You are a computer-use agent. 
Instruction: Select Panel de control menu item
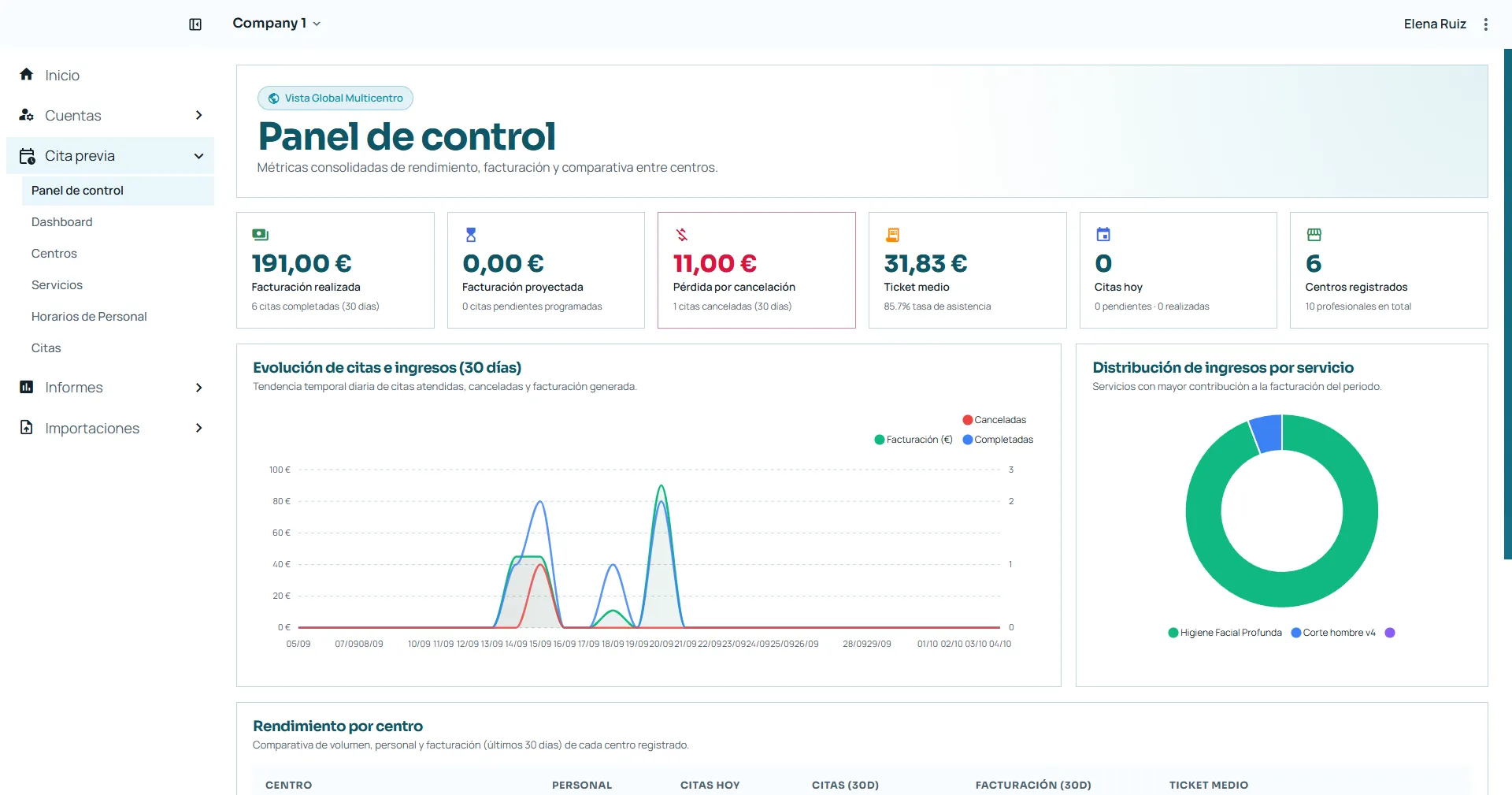click(118, 191)
